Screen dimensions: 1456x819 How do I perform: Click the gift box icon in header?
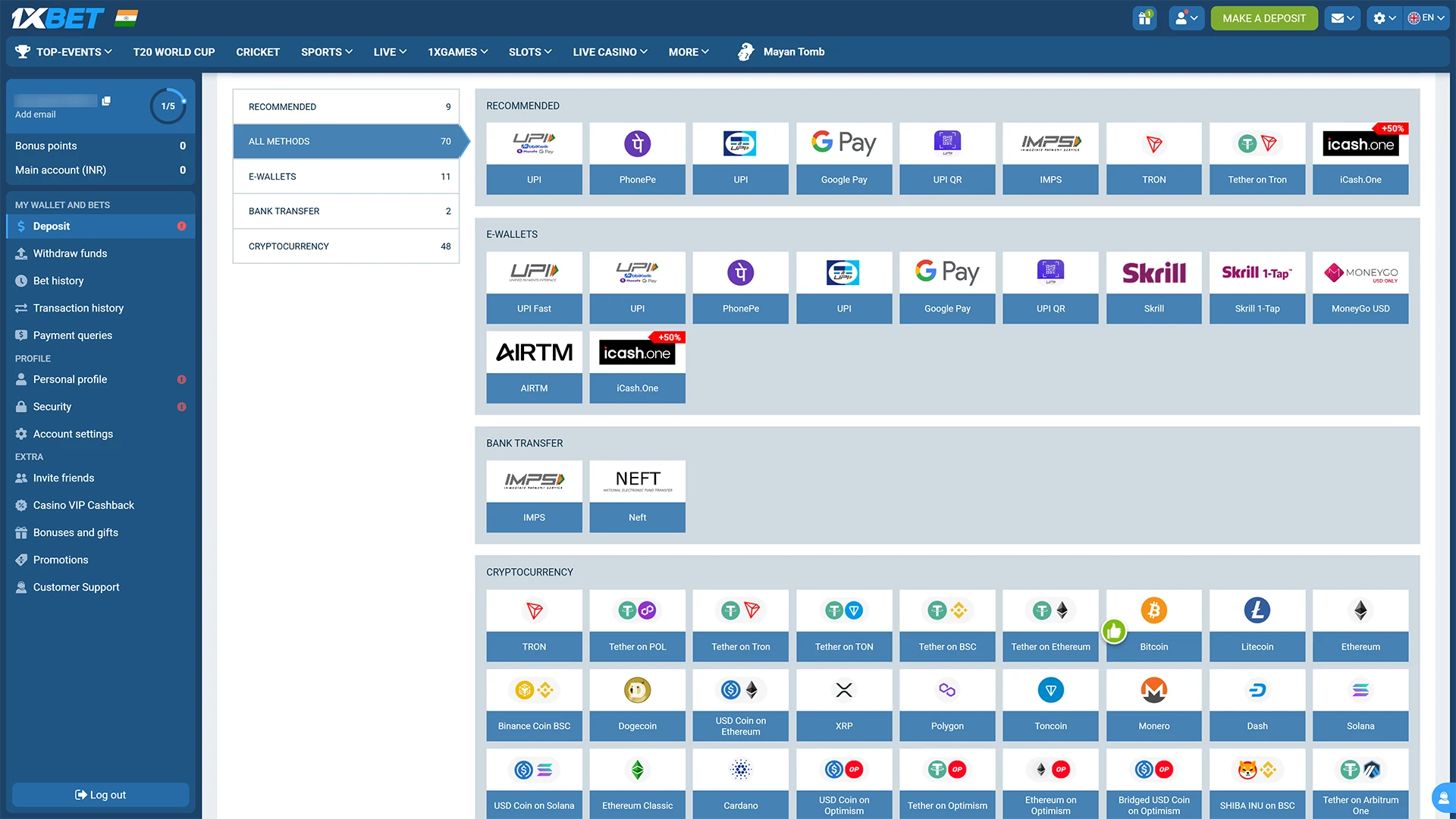(1144, 18)
